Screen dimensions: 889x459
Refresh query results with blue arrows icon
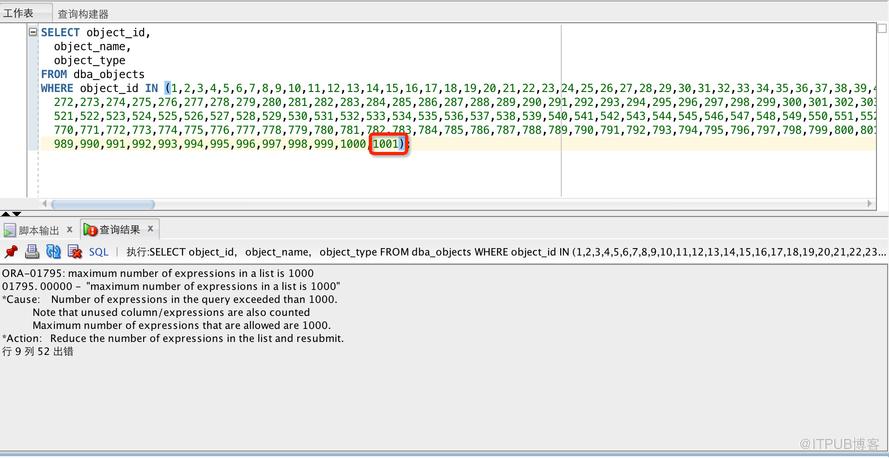(53, 252)
